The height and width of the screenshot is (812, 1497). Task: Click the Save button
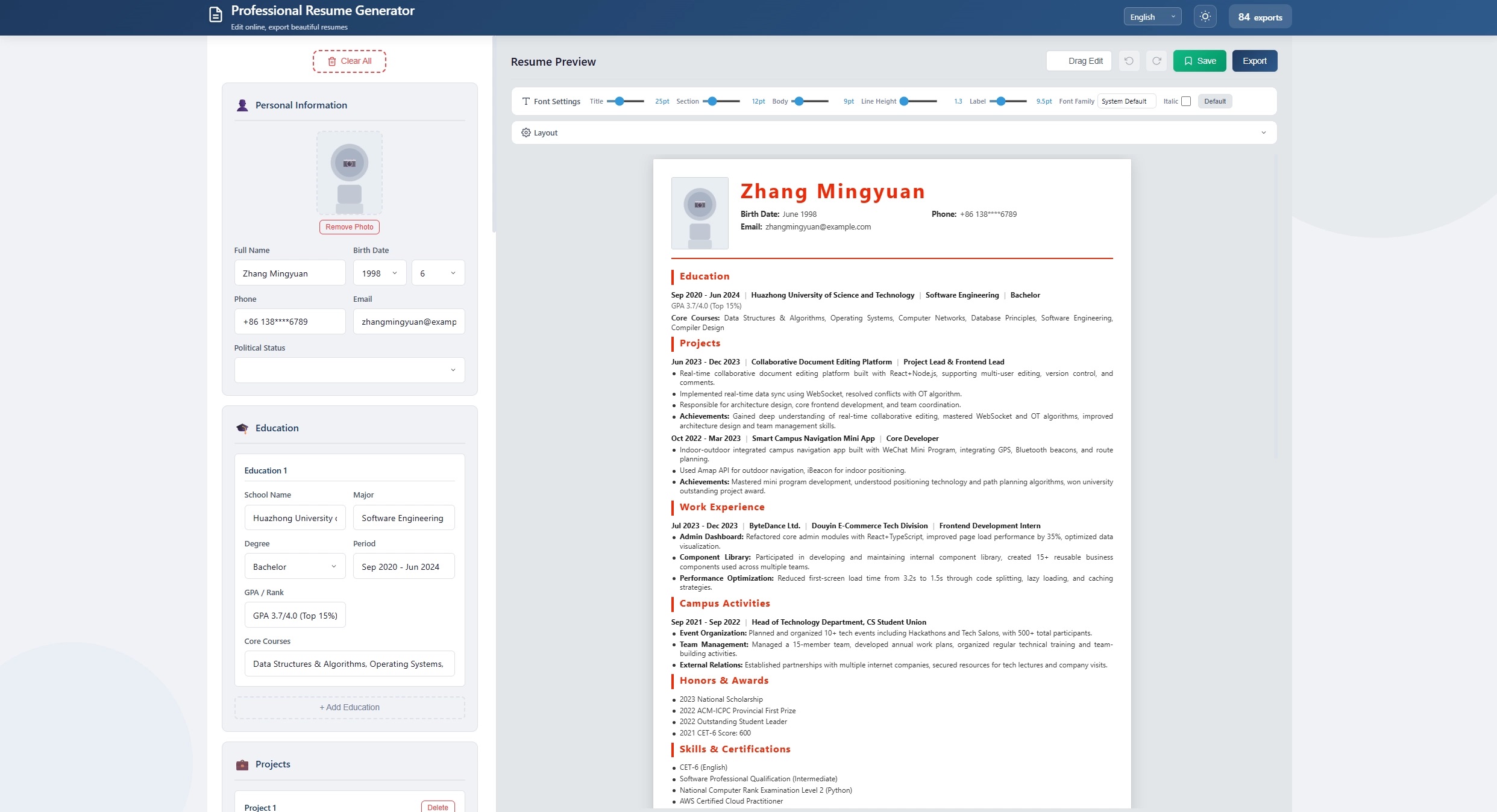click(x=1199, y=61)
